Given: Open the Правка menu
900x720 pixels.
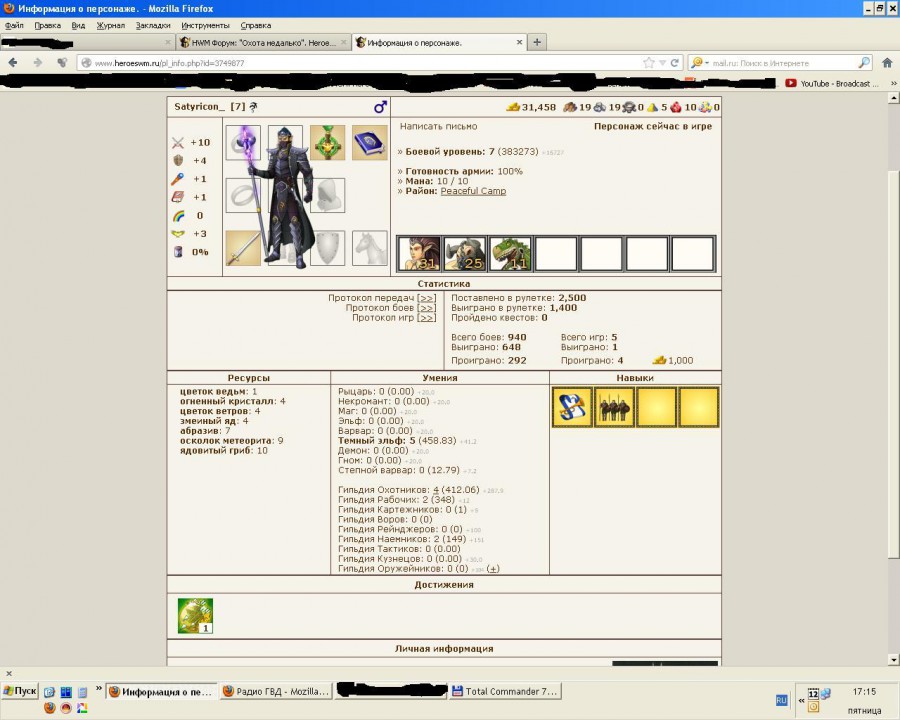Looking at the screenshot, I should pyautogui.click(x=48, y=25).
